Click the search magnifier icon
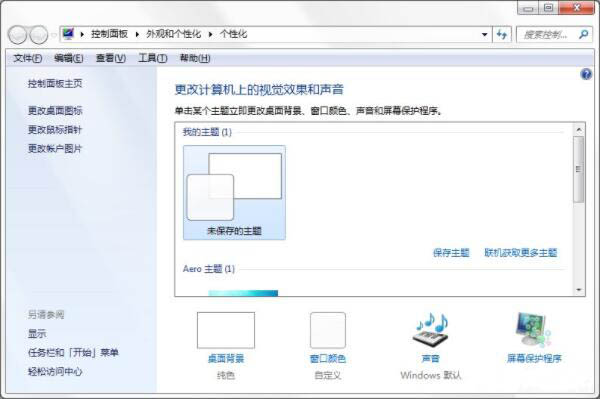The width and height of the screenshot is (600, 399). click(583, 35)
